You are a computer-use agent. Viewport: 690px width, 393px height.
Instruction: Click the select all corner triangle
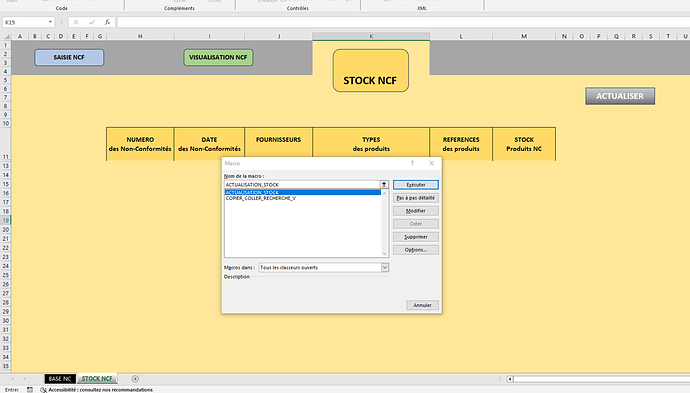pyautogui.click(x=6, y=36)
